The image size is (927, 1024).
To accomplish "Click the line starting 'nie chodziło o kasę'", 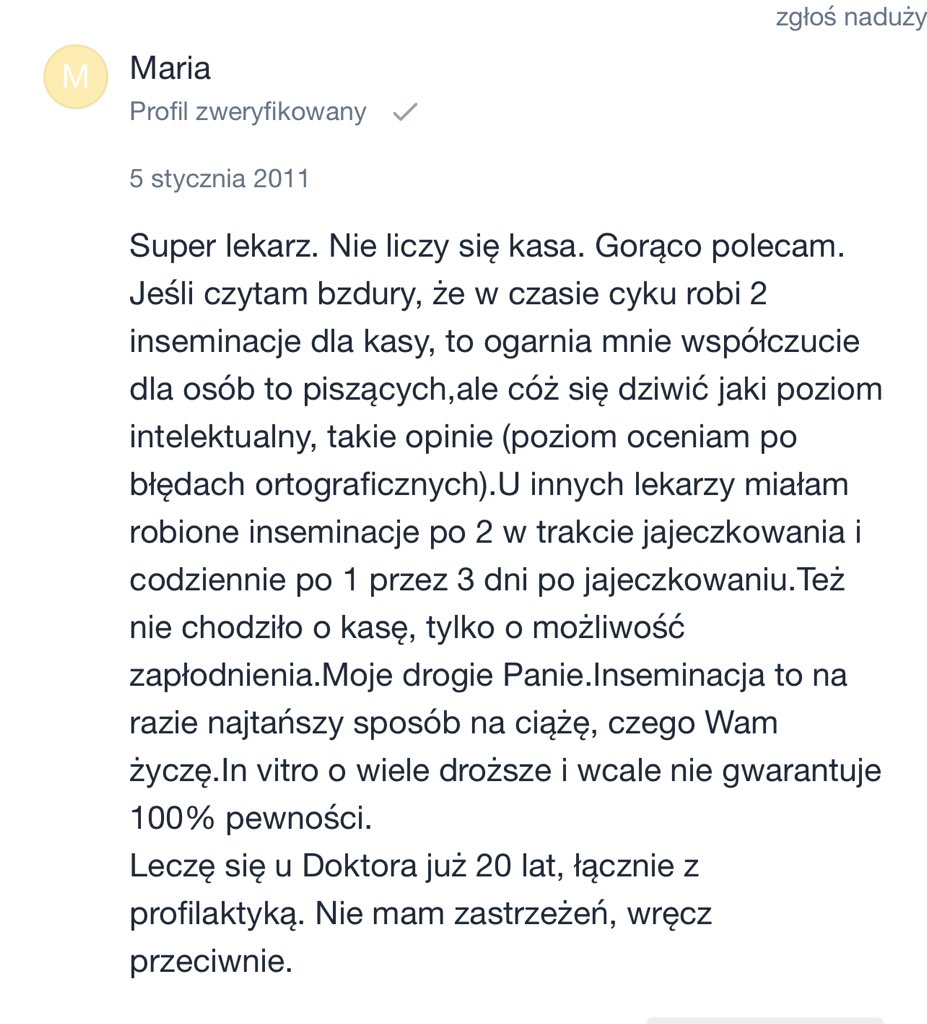I will pos(406,628).
